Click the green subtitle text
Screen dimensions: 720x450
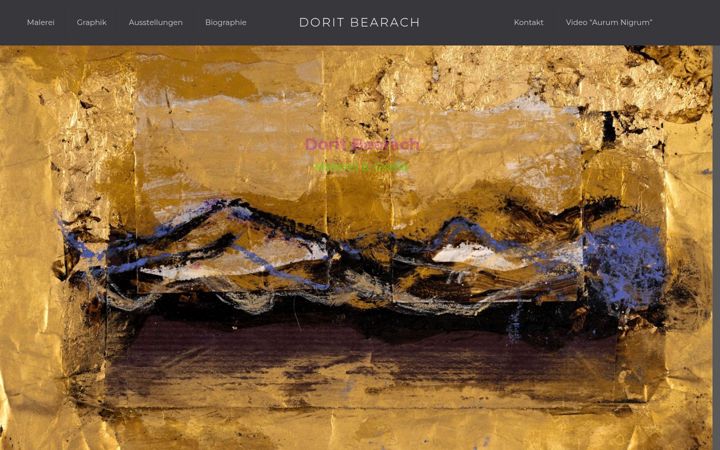pyautogui.click(x=361, y=167)
